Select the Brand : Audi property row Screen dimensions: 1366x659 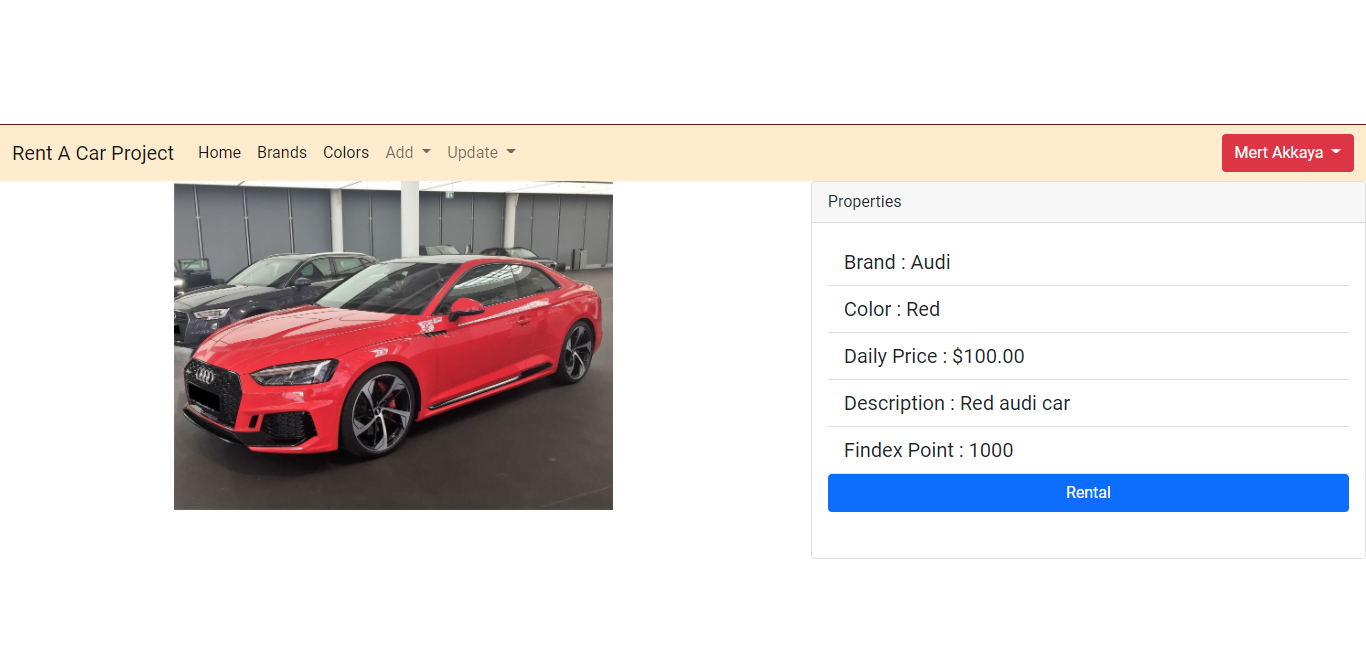897,262
